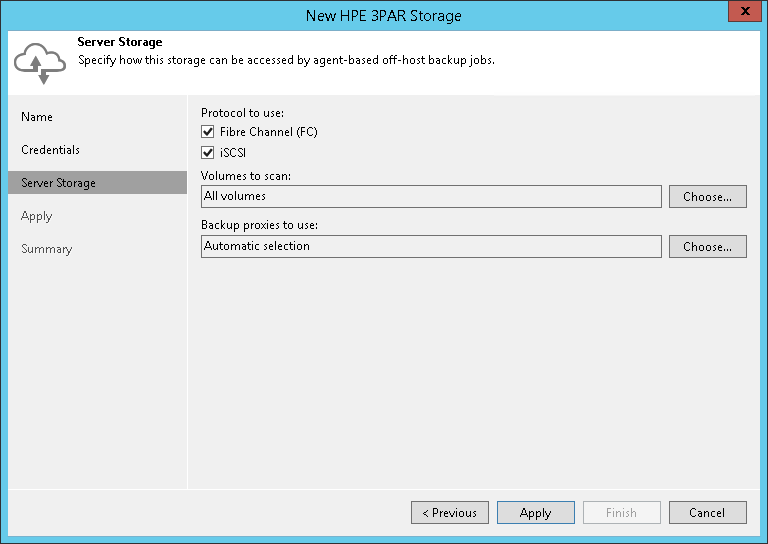Choose volumes to scan
768x544 pixels.
pos(707,197)
